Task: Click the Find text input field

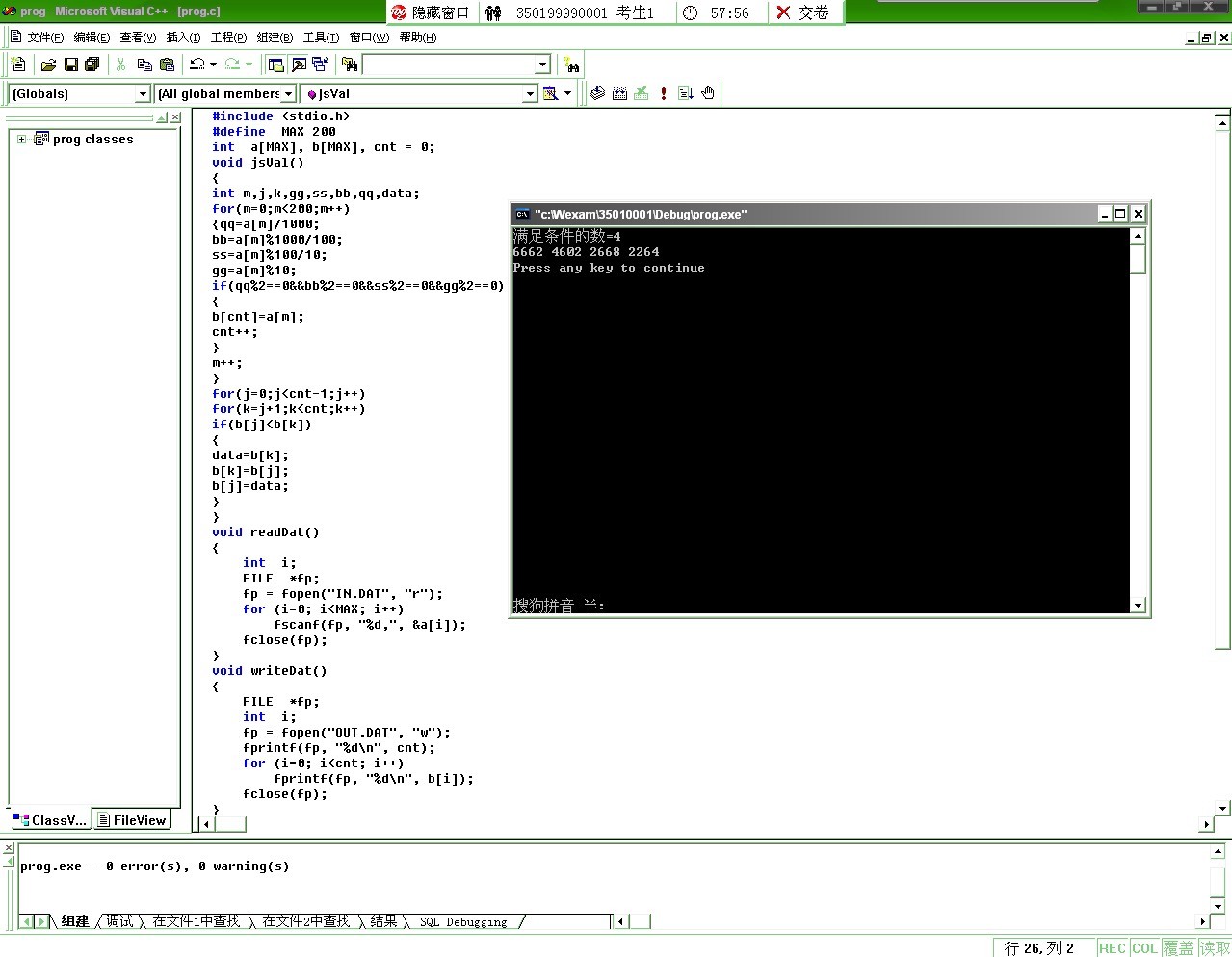Action: click(x=448, y=65)
